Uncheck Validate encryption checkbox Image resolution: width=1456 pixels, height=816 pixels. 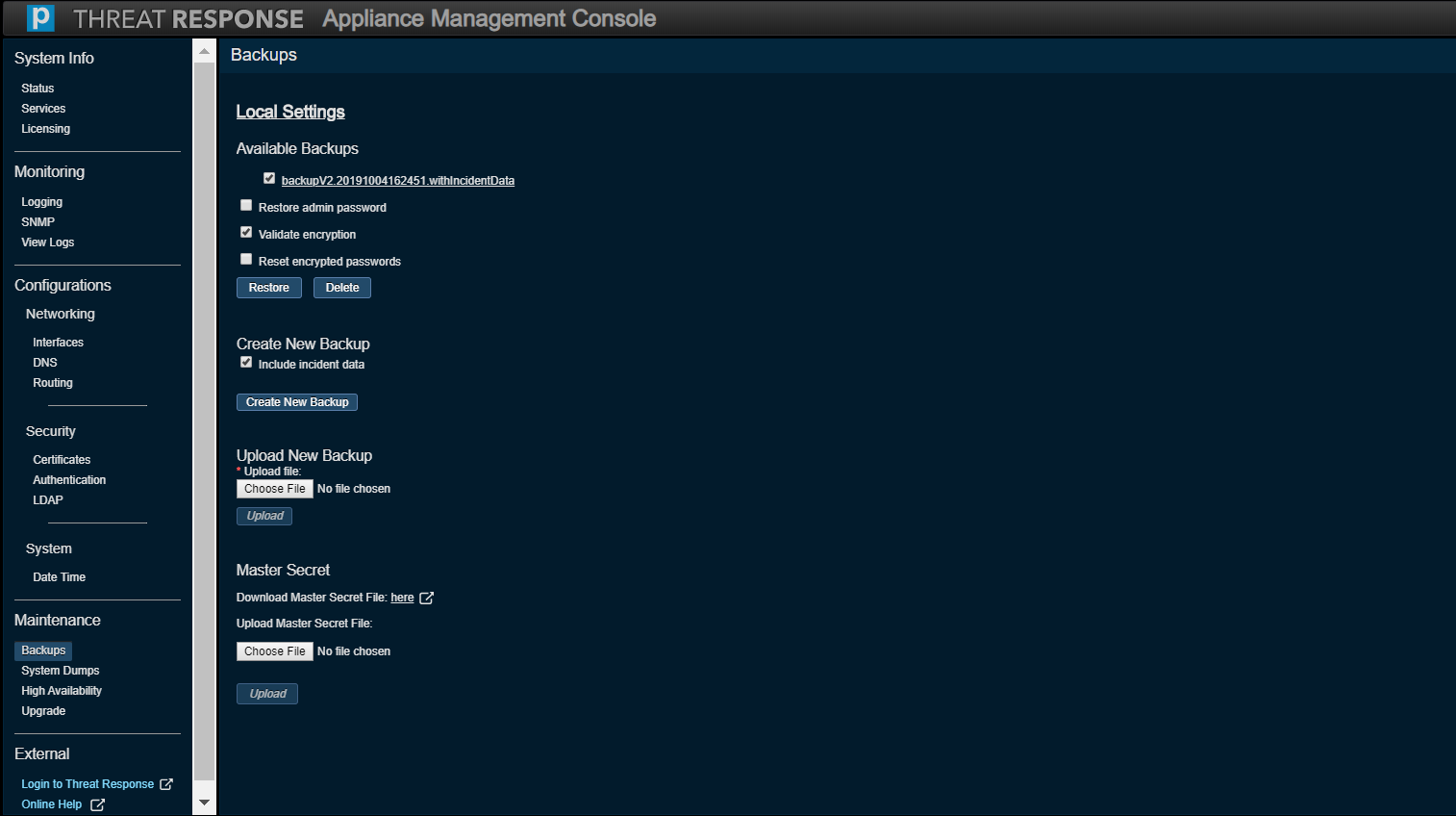tap(246, 233)
